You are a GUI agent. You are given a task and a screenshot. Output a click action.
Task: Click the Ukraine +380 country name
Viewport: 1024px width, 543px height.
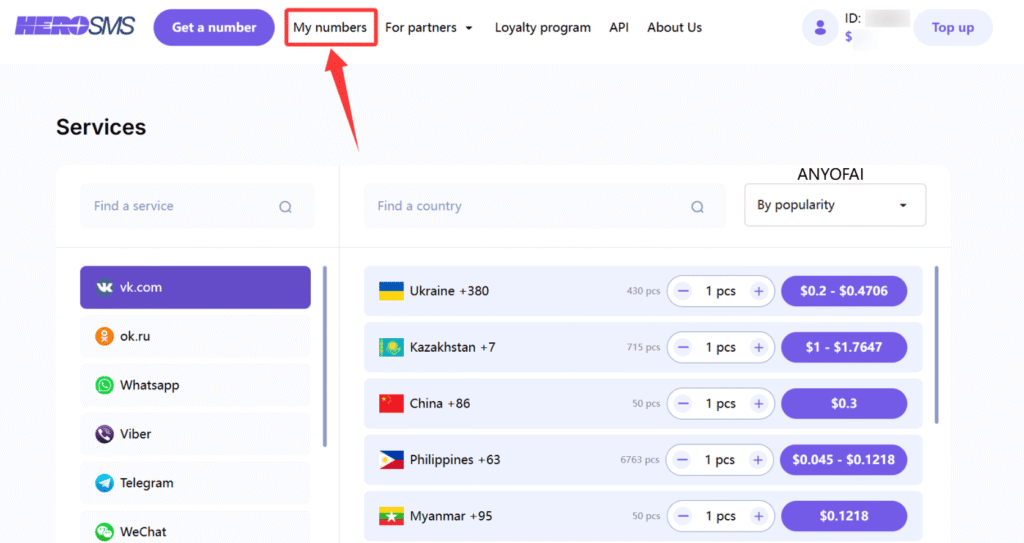click(449, 291)
